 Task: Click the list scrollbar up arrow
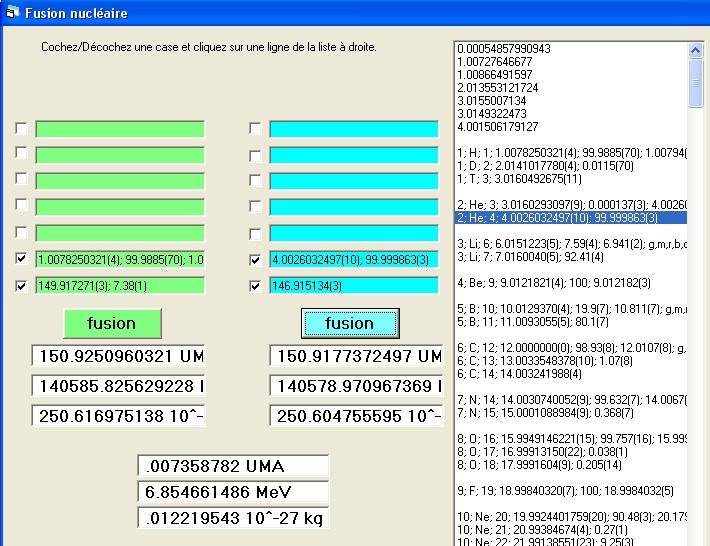696,50
